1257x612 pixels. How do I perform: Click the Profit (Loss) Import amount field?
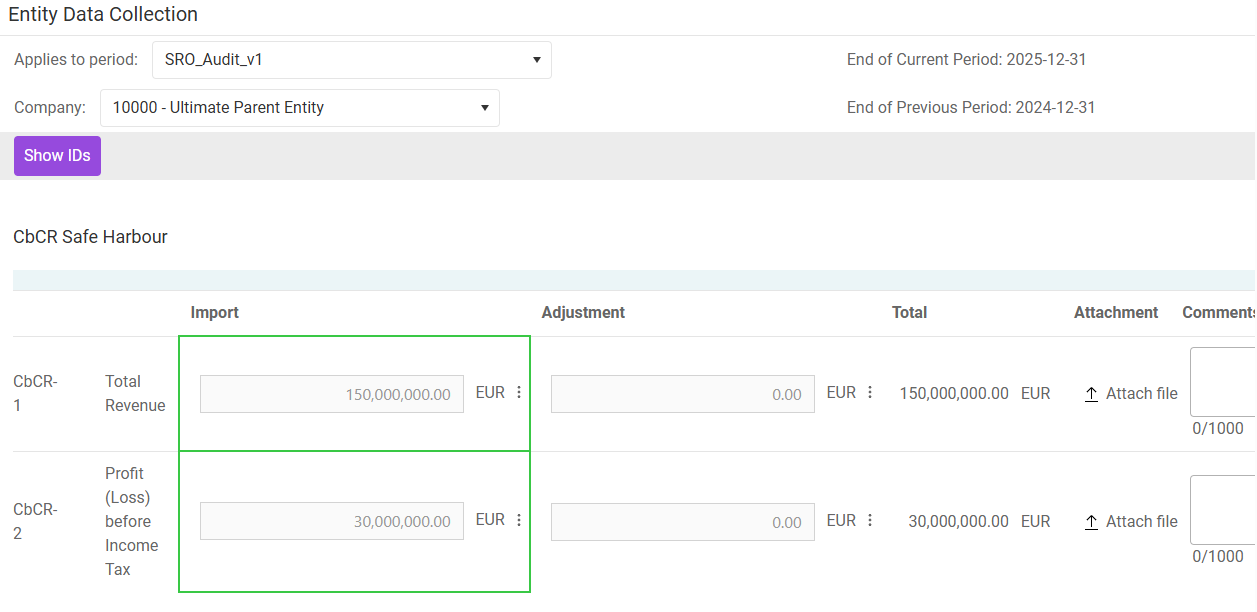pos(331,521)
